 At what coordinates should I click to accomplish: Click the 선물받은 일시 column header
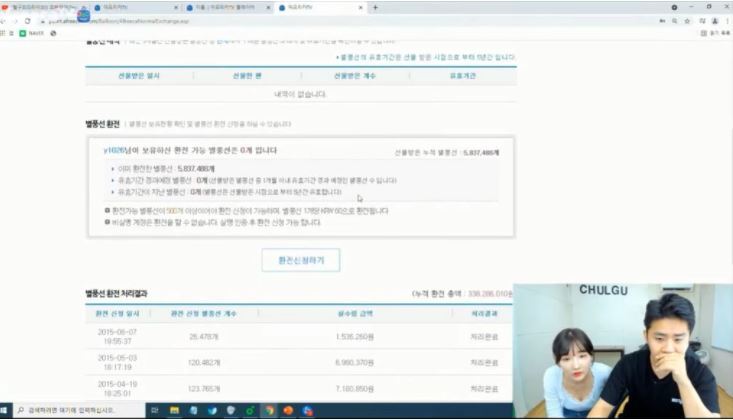139,74
